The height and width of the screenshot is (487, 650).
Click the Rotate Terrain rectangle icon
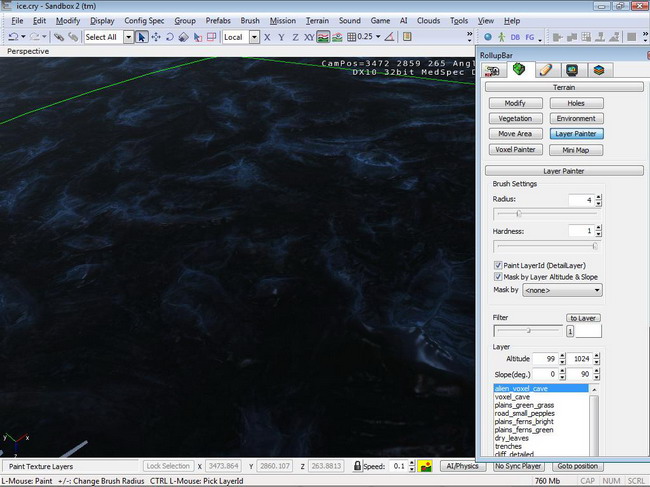point(211,37)
